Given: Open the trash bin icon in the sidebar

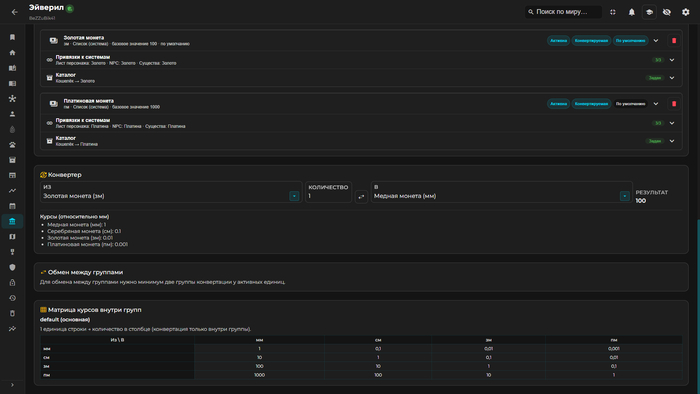Looking at the screenshot, I should [x=12, y=313].
